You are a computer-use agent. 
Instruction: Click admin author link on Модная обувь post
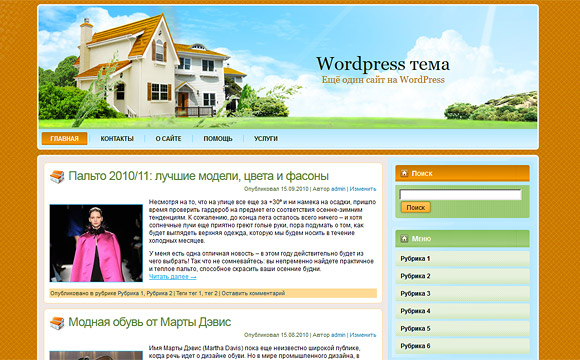[x=338, y=335]
